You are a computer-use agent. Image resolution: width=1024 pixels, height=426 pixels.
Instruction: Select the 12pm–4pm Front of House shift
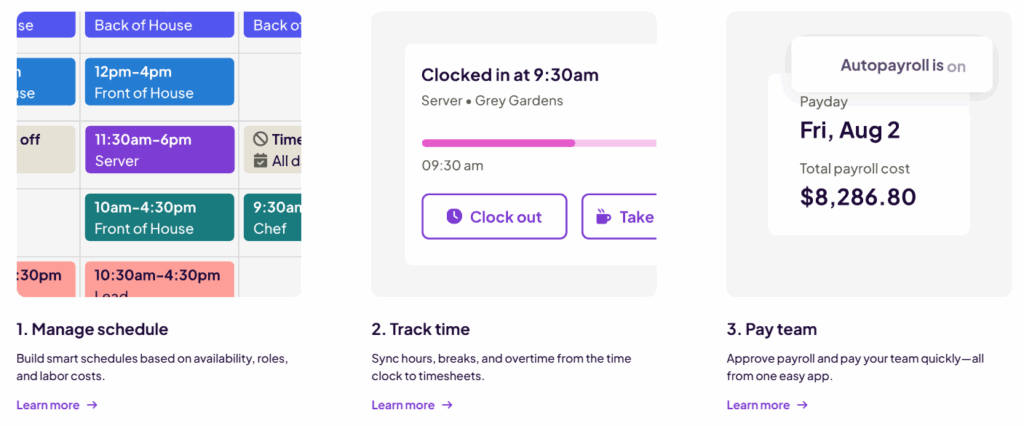coord(159,82)
